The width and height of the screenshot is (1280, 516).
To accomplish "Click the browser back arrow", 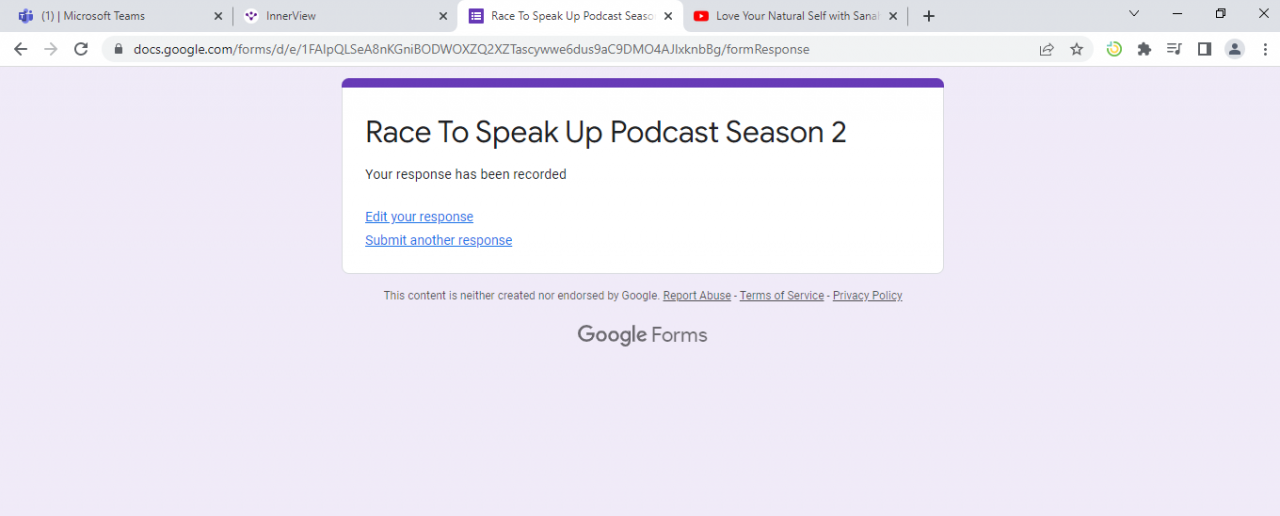I will coord(20,49).
